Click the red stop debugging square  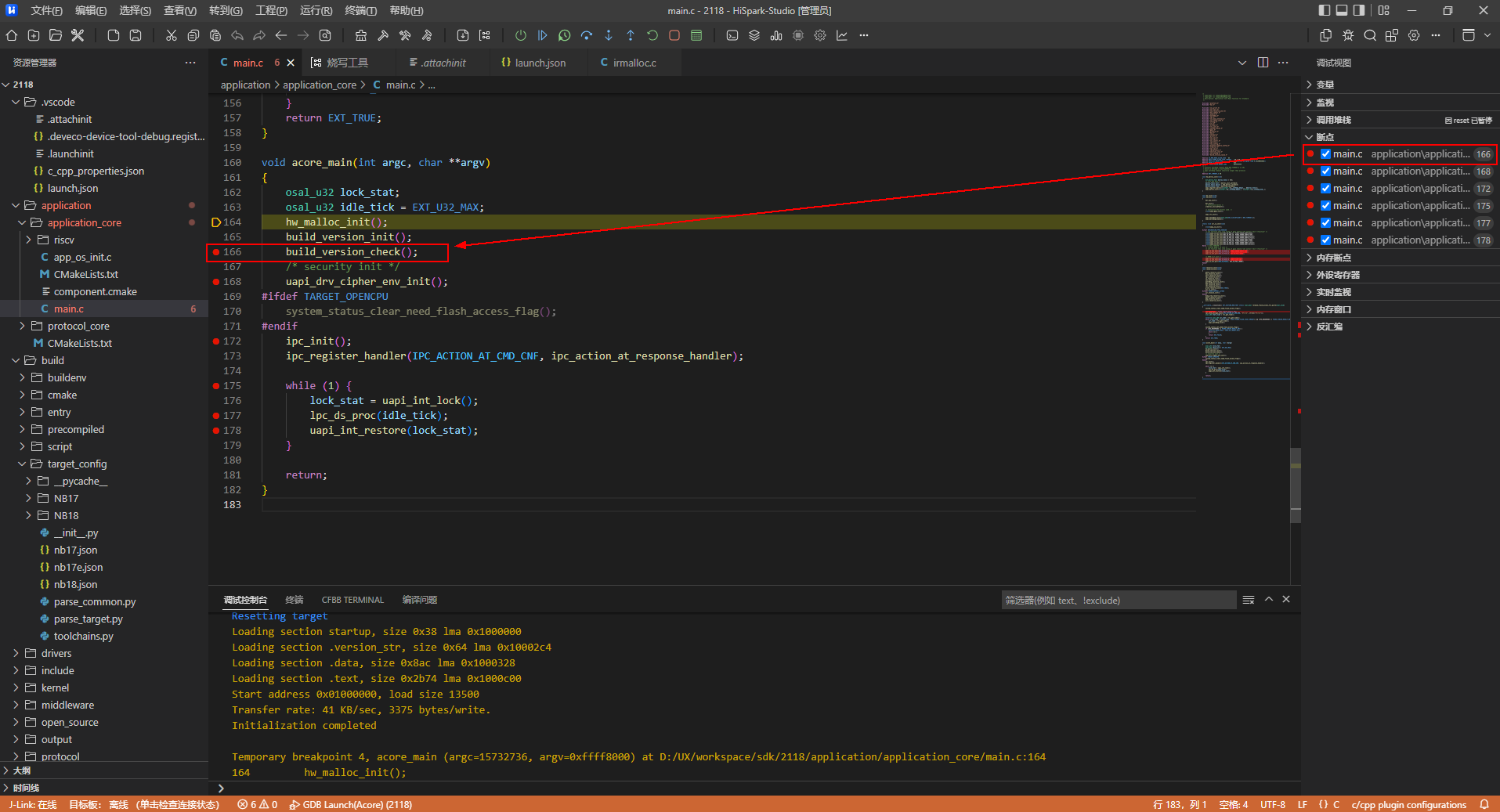pyautogui.click(x=674, y=35)
